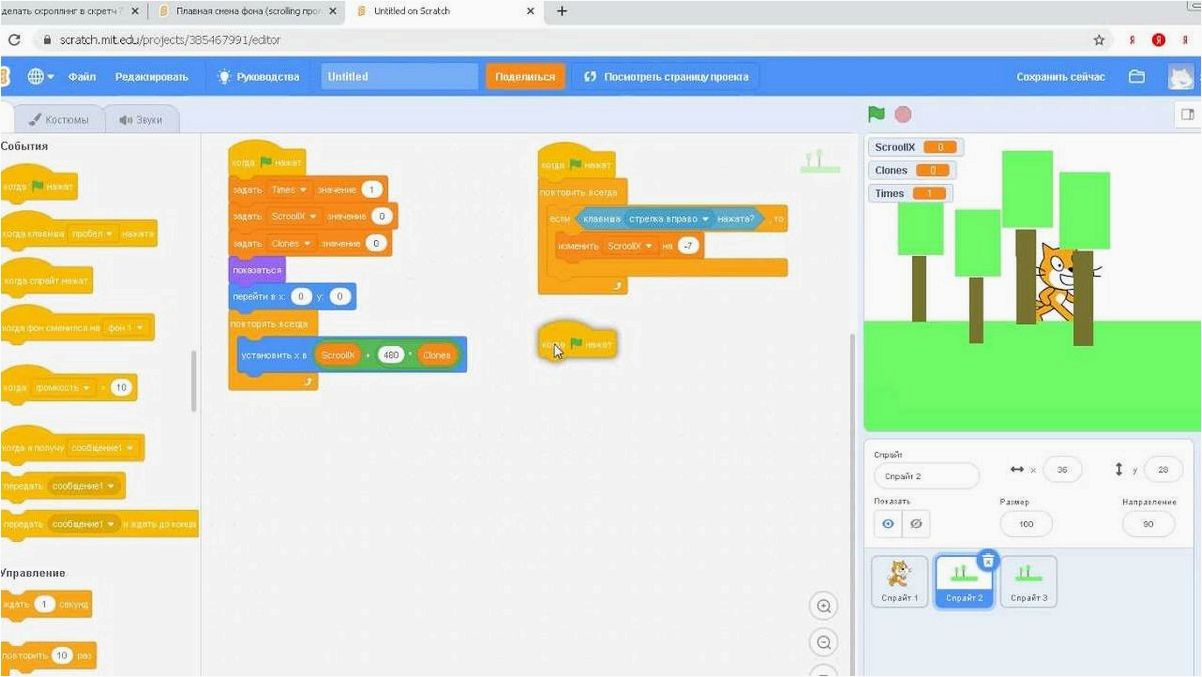Open the 'ScrollX' dropdown in the change block
The width and height of the screenshot is (1202, 677).
tap(631, 246)
